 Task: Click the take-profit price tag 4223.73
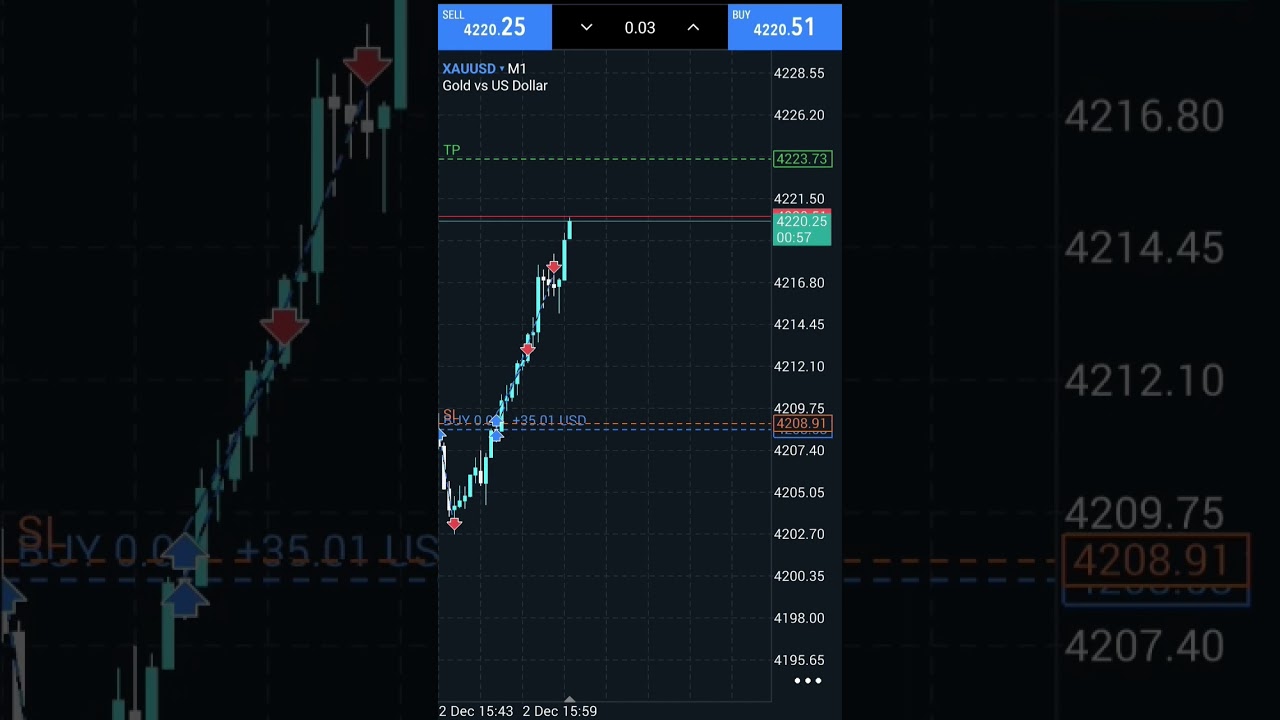[x=802, y=159]
